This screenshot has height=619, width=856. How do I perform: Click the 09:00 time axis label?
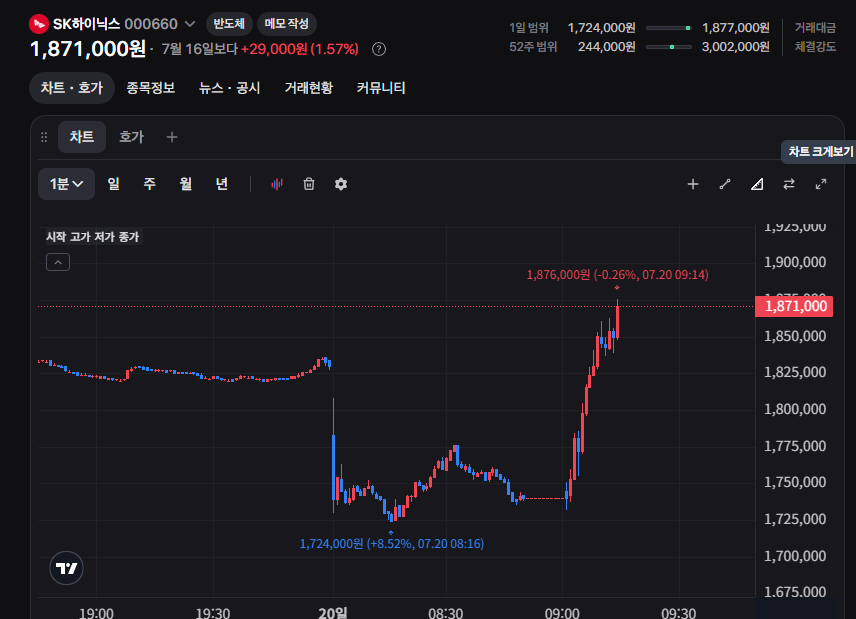(x=562, y=613)
